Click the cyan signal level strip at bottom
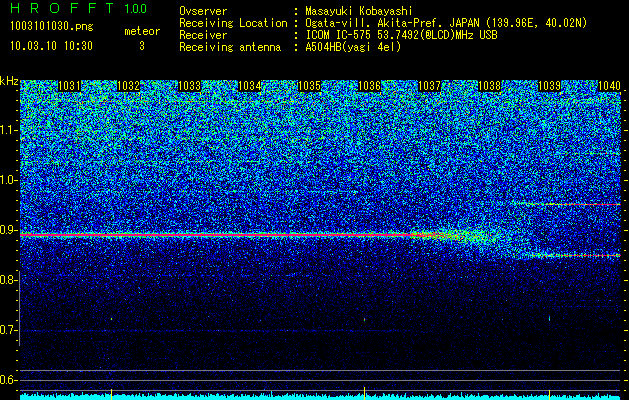 [321, 397]
